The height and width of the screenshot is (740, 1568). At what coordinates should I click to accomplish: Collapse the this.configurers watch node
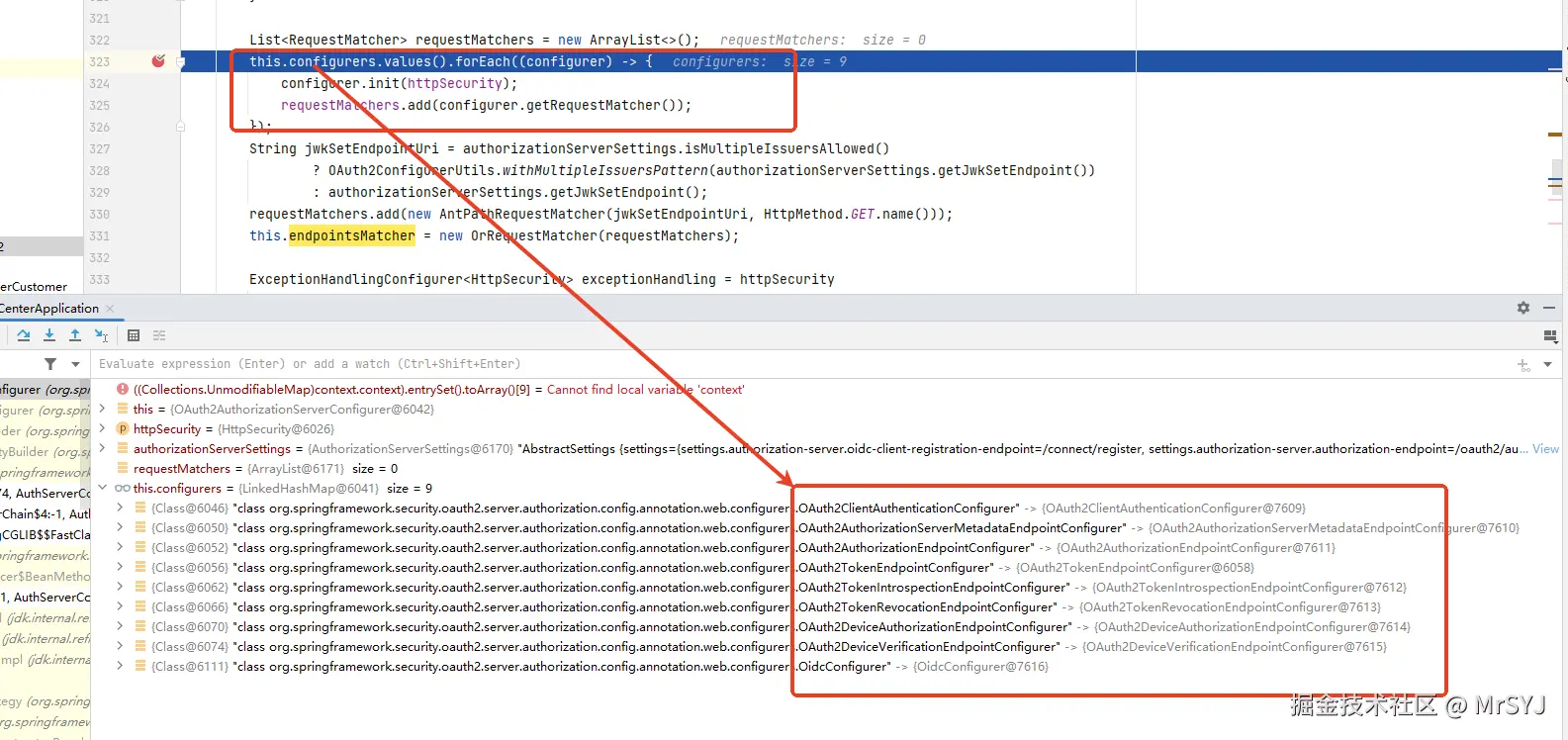pyautogui.click(x=102, y=488)
